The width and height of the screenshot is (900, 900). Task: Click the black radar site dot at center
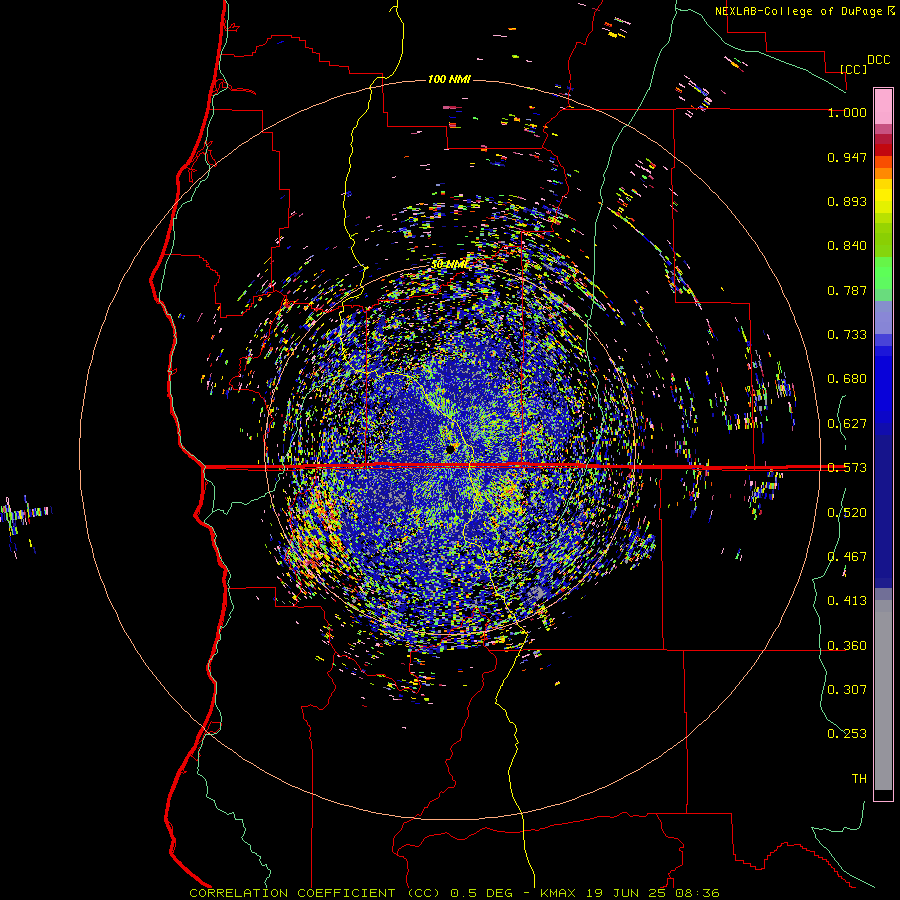coord(451,449)
